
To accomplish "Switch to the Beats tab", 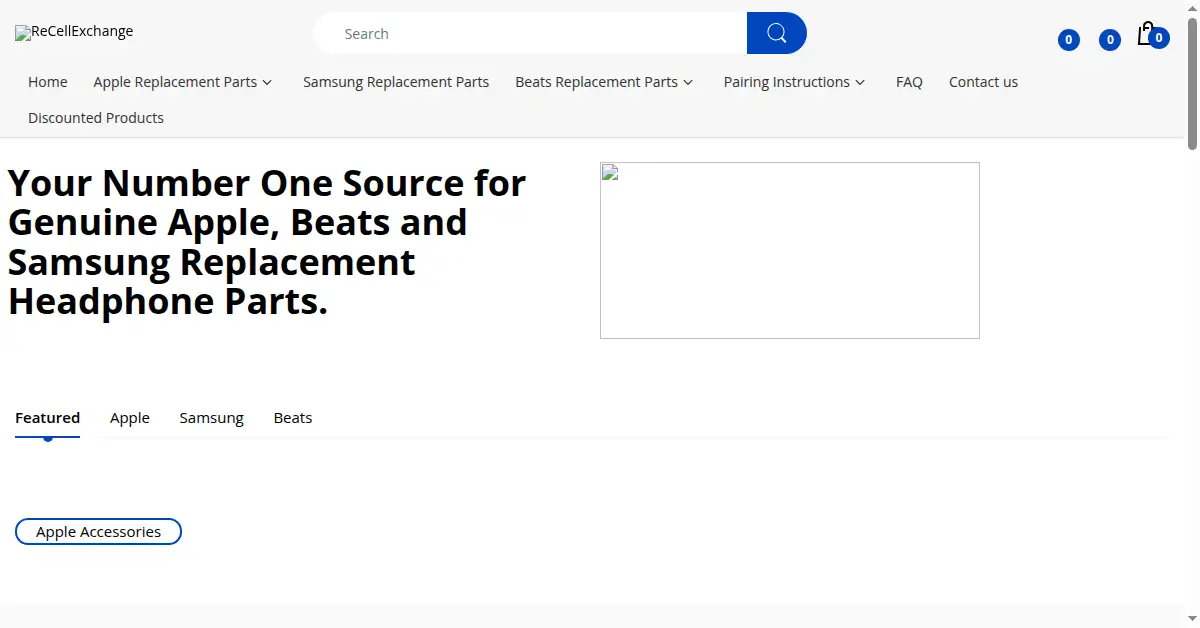I will [x=293, y=418].
